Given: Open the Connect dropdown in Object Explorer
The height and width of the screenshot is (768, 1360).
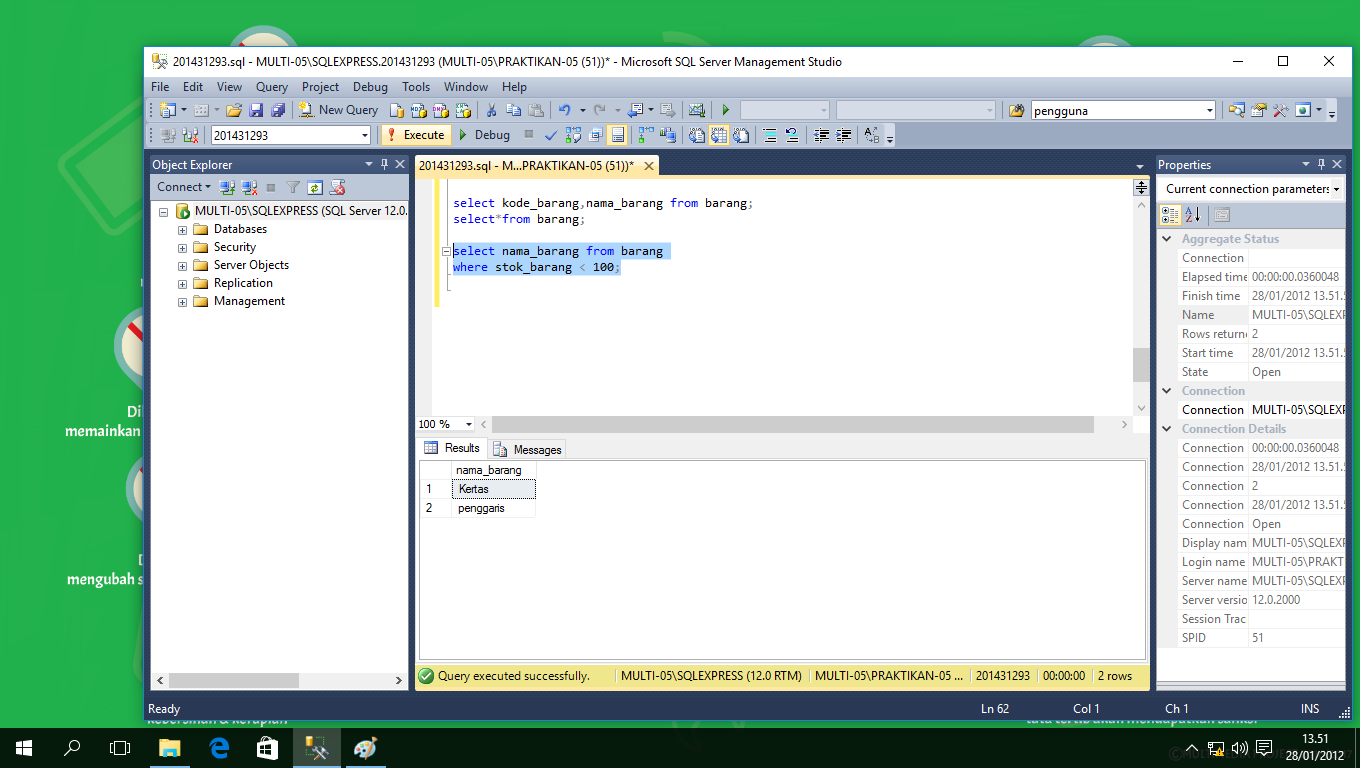Looking at the screenshot, I should pos(184,187).
